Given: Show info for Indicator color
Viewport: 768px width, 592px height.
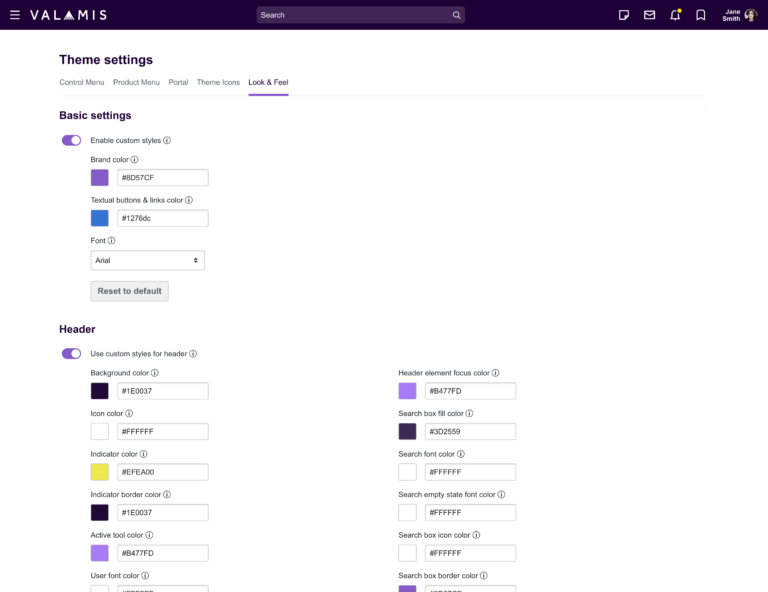Looking at the screenshot, I should click(144, 454).
